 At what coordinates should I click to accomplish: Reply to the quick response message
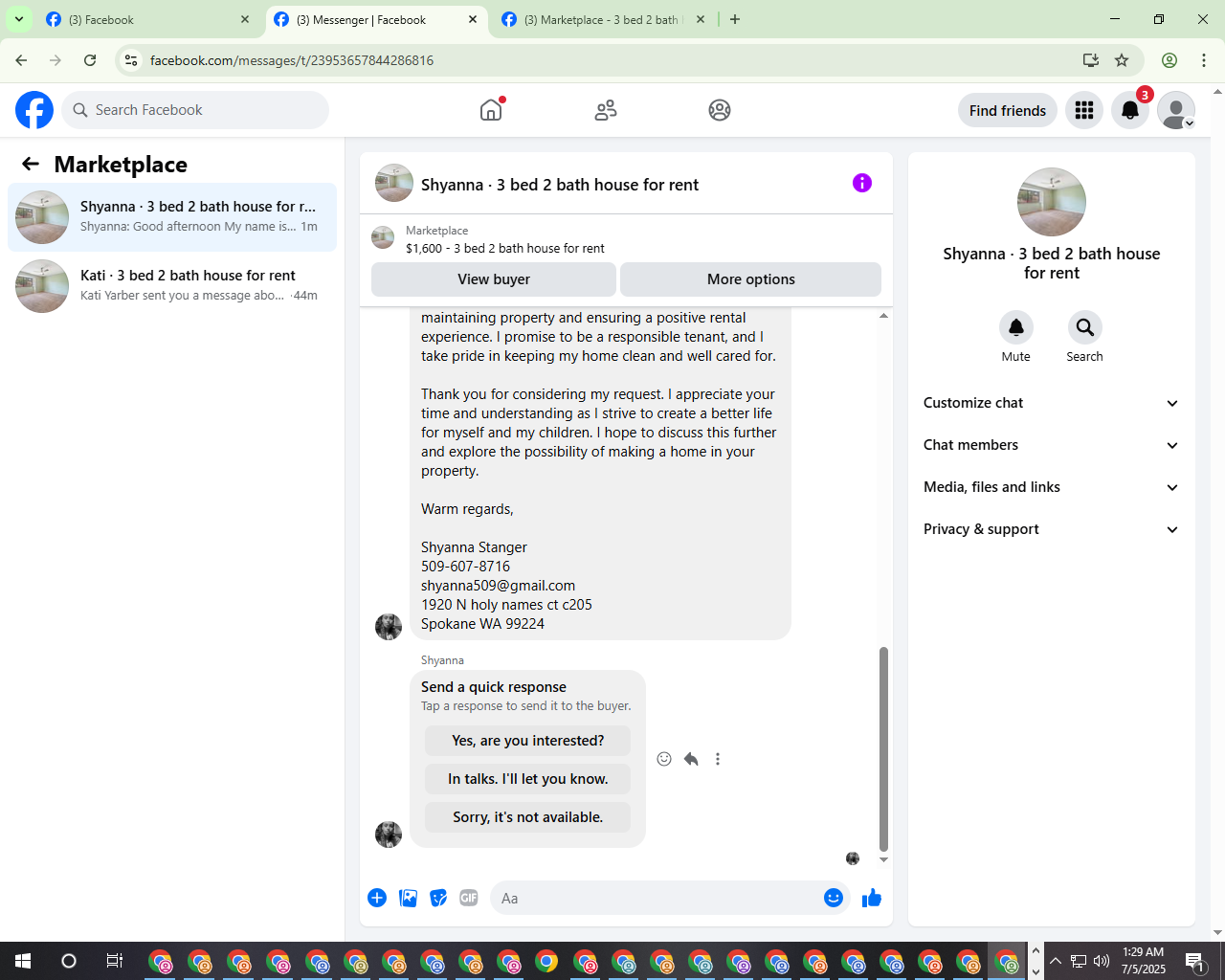[691, 759]
